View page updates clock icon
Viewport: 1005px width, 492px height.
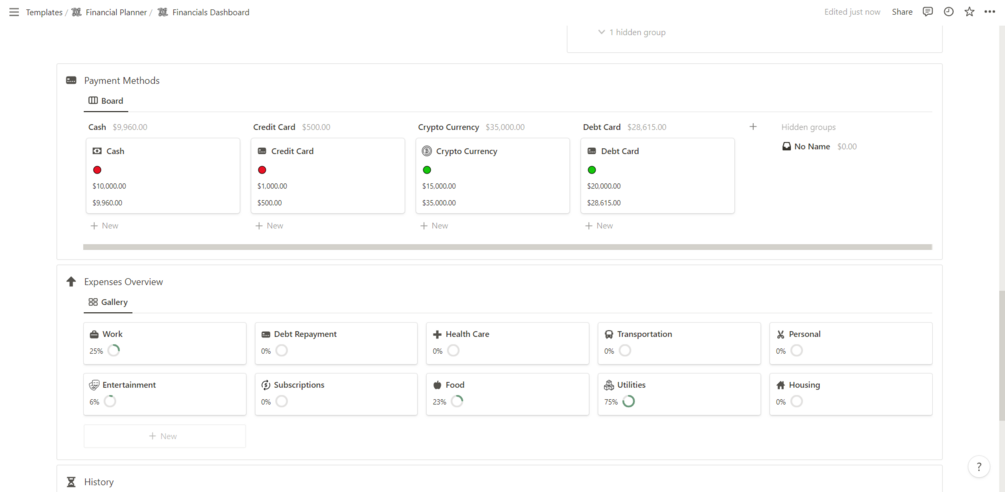pyautogui.click(x=949, y=12)
